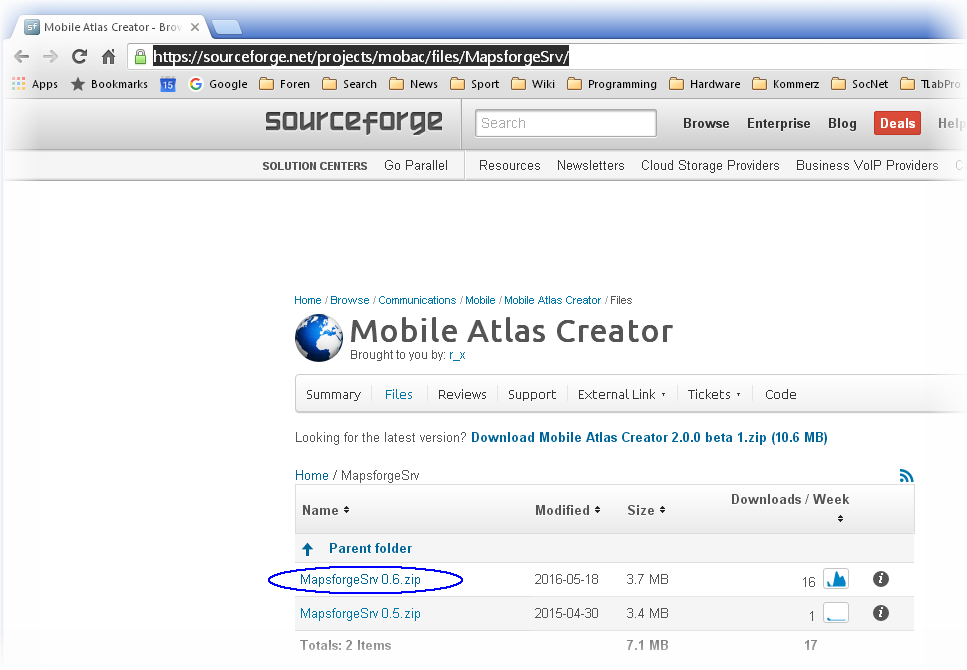Sort file list by Name
Screen dimensions: 967x670
point(326,510)
